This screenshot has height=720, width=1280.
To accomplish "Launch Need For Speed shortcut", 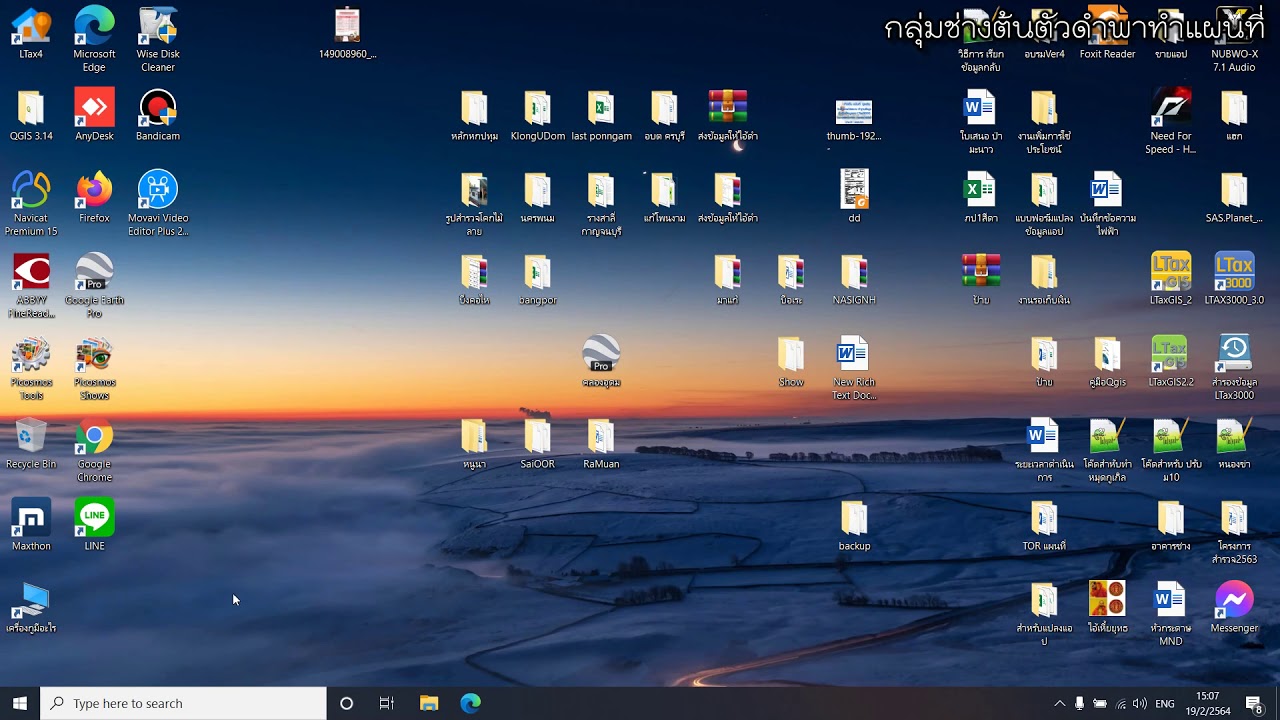I will 1171,122.
